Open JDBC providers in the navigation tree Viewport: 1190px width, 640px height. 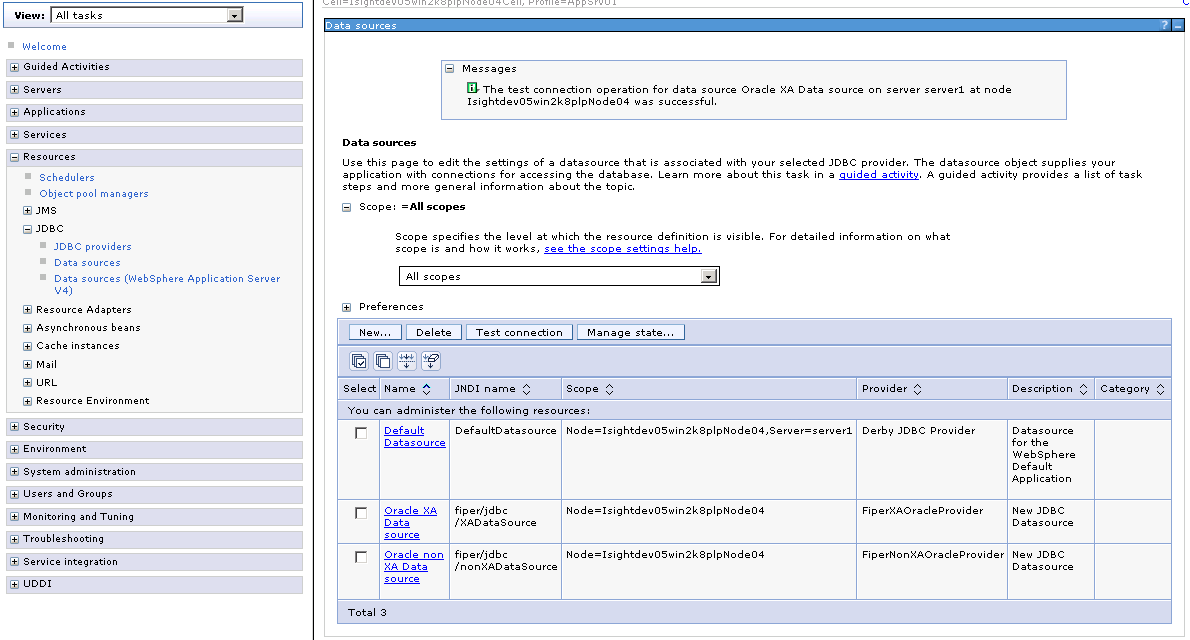click(x=92, y=246)
